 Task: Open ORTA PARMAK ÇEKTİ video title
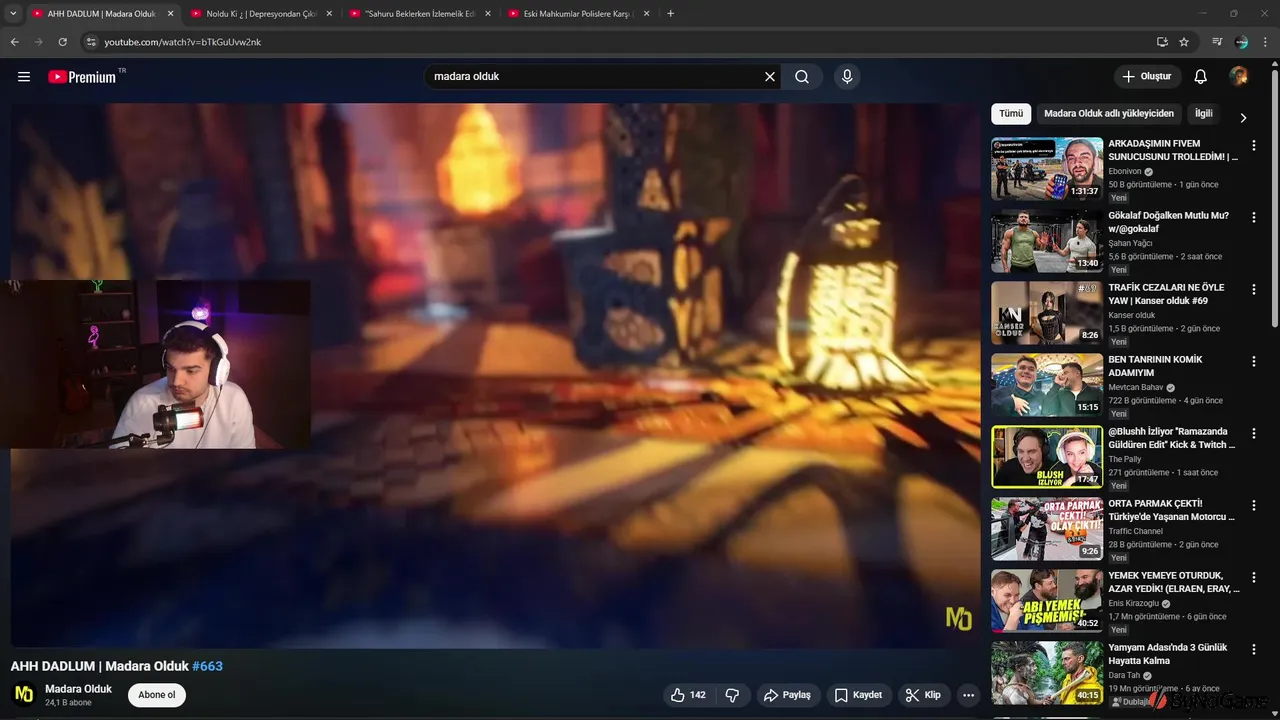pyautogui.click(x=1172, y=510)
